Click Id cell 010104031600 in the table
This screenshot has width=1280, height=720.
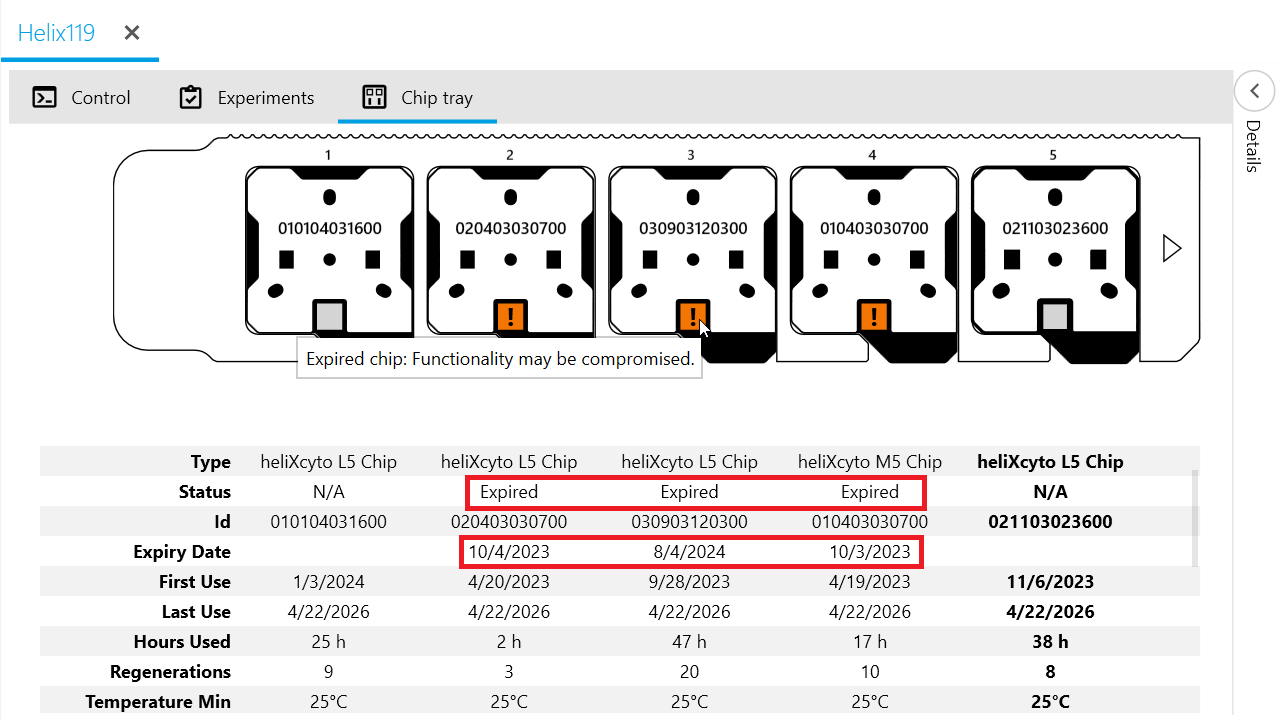point(328,522)
